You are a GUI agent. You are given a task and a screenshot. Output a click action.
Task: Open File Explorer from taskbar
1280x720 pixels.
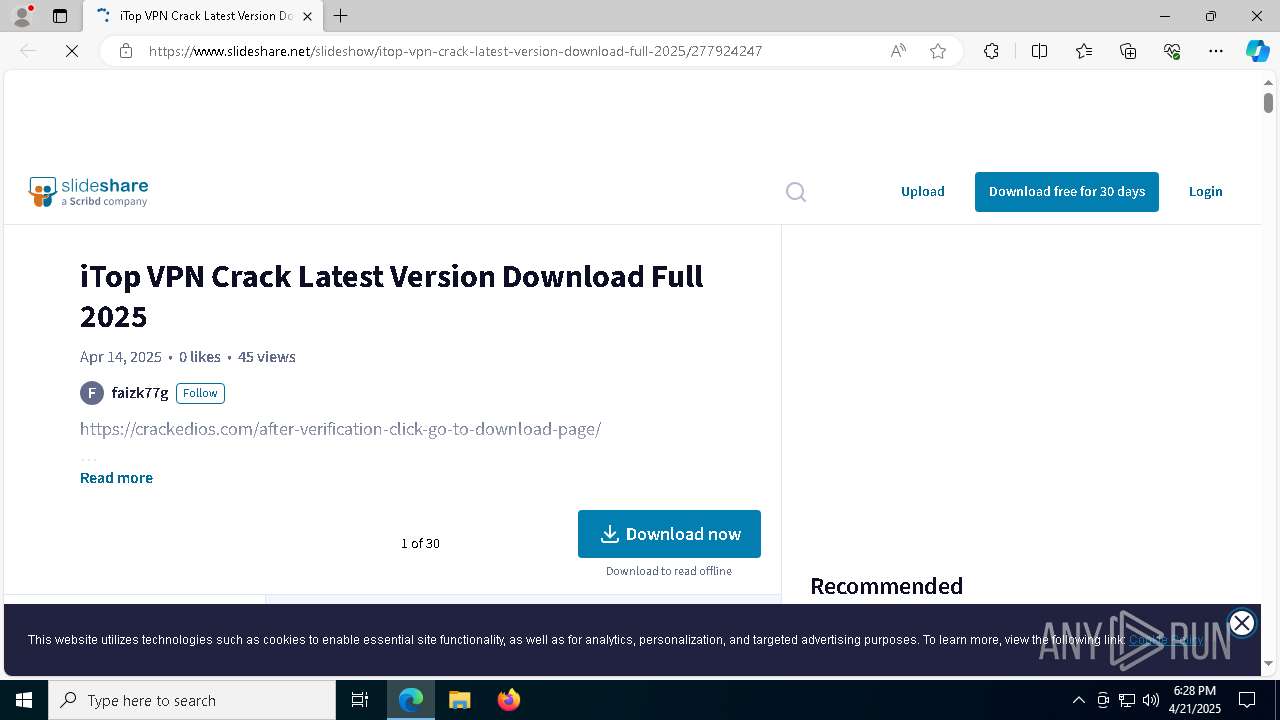pos(459,700)
